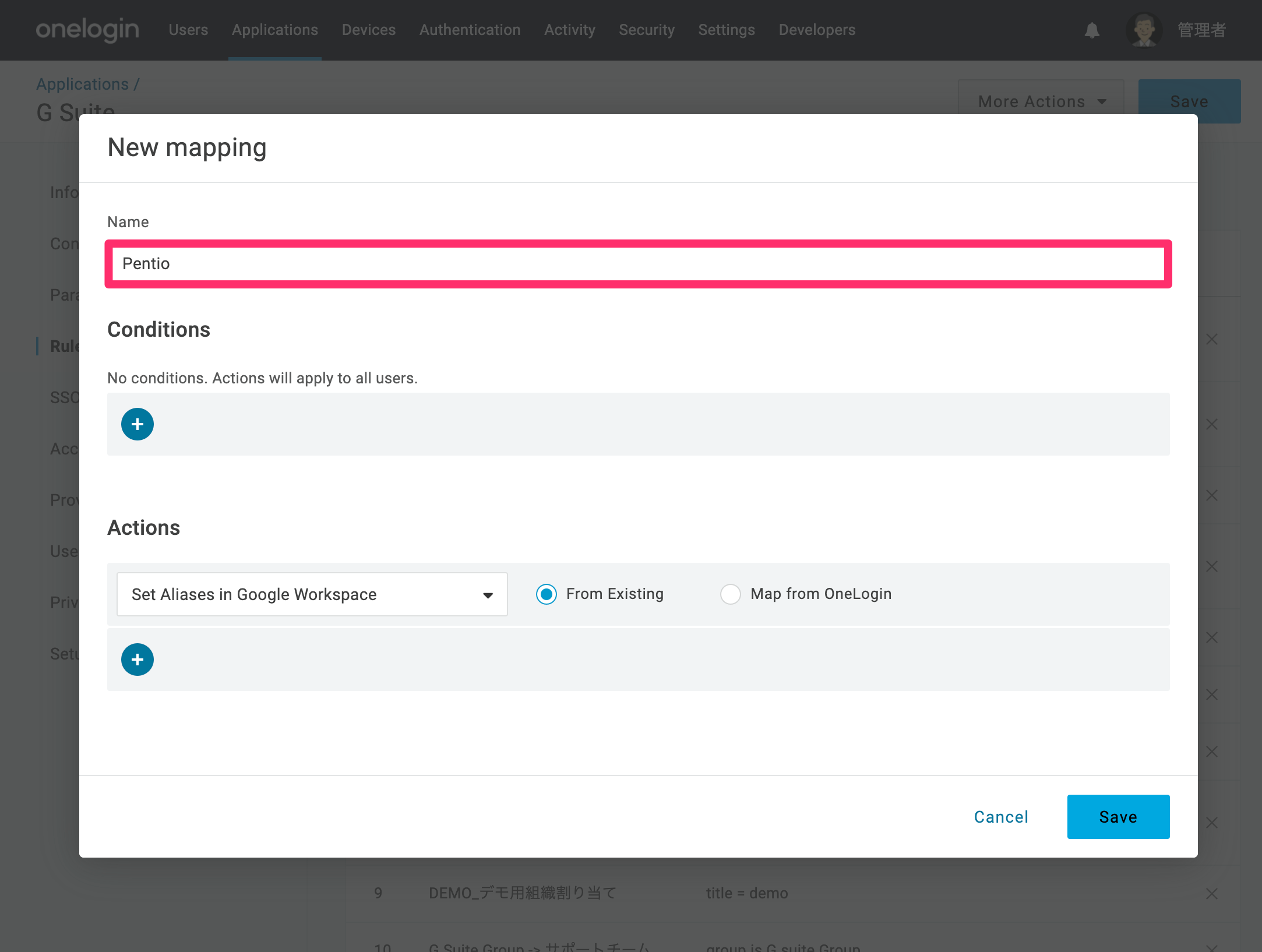Open the Security menu

pos(647,30)
